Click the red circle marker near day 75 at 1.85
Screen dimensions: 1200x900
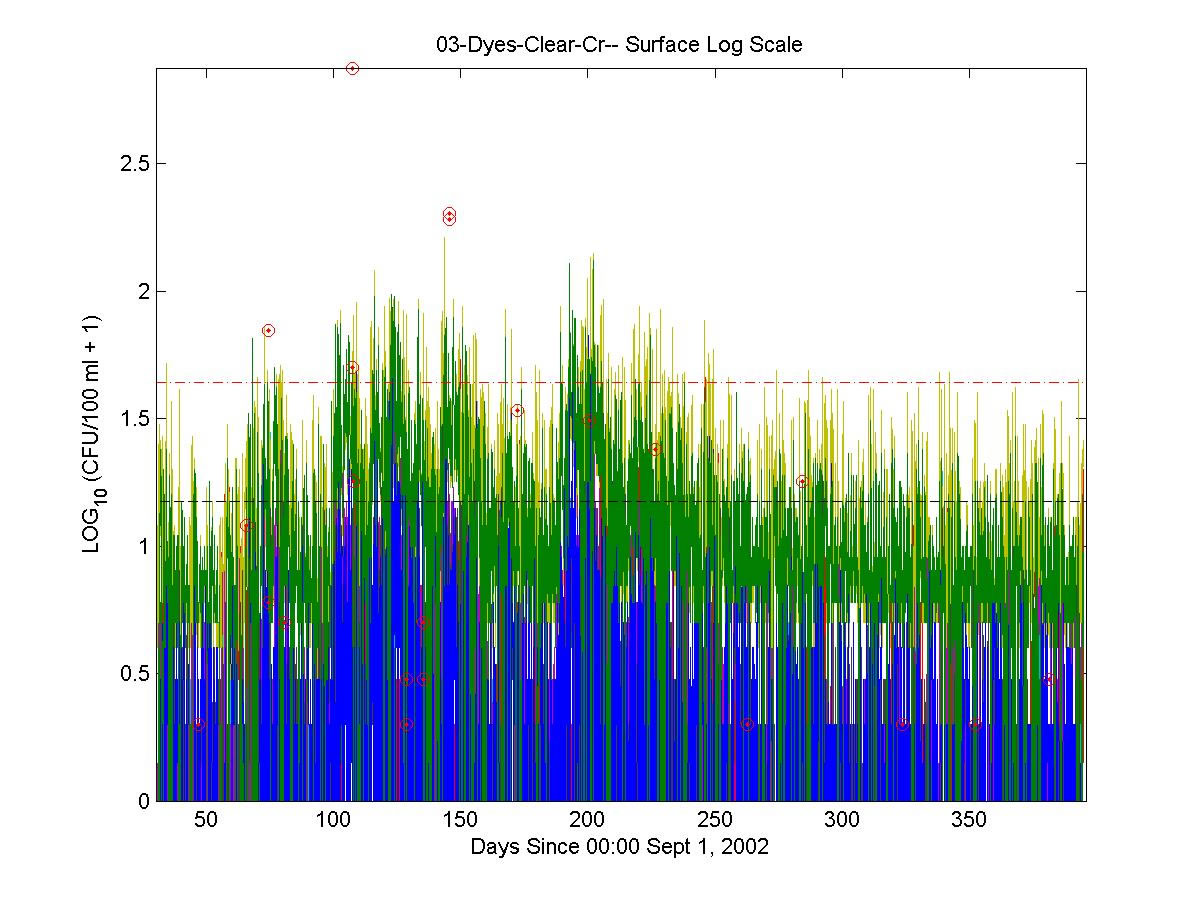(x=268, y=330)
